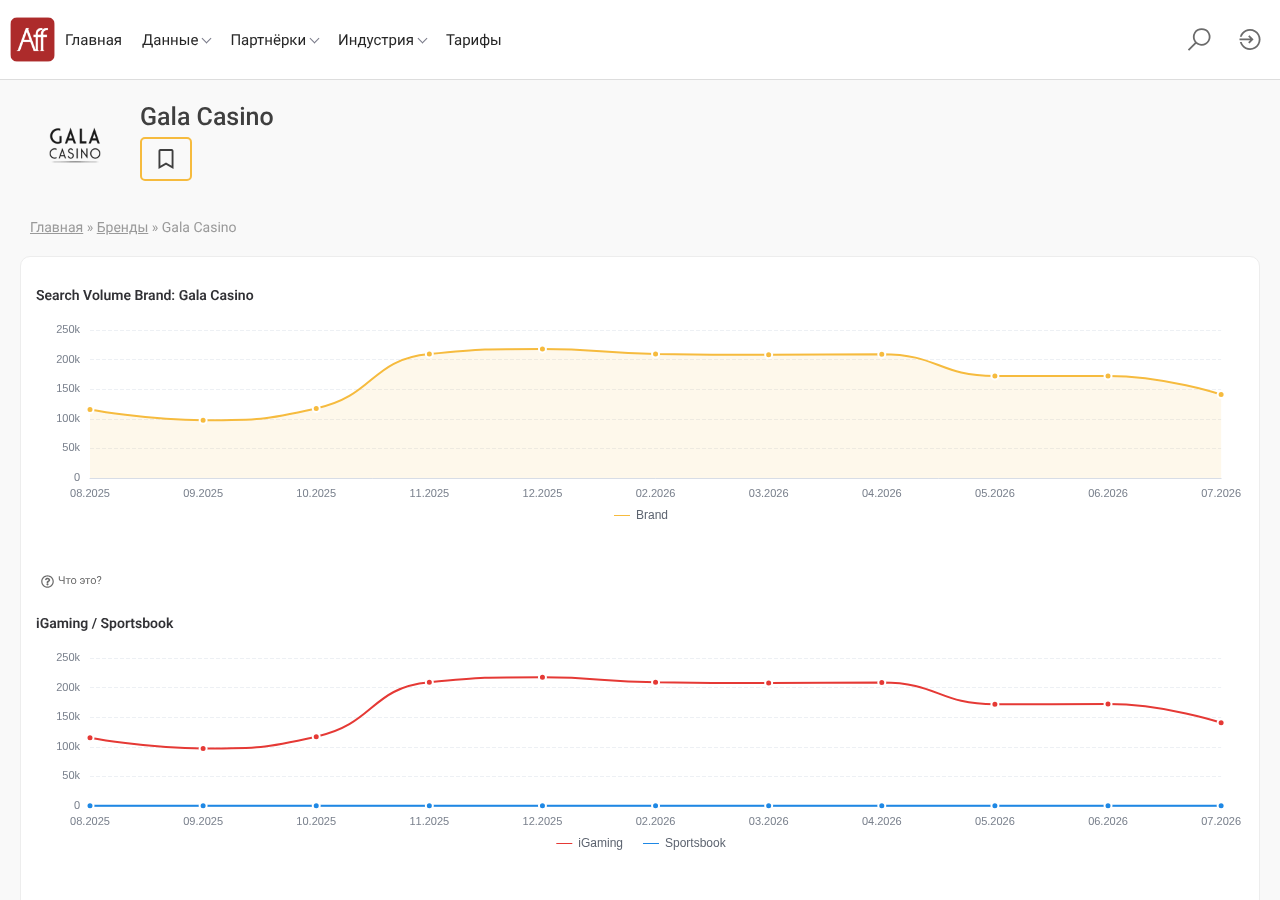Open the search magnifier icon
The width and height of the screenshot is (1280, 900).
tap(1199, 40)
